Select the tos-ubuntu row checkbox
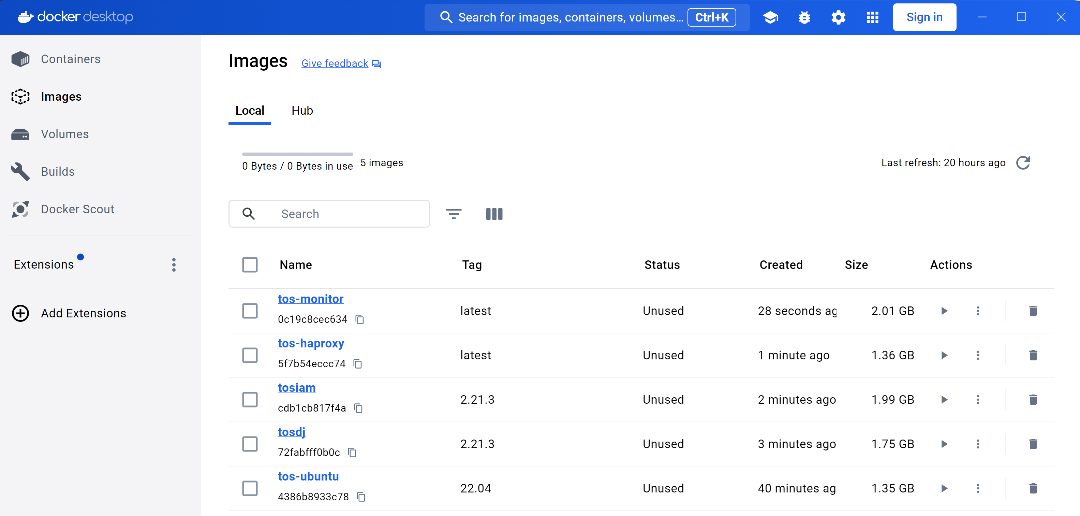Viewport: 1080px width, 516px height. [x=250, y=488]
